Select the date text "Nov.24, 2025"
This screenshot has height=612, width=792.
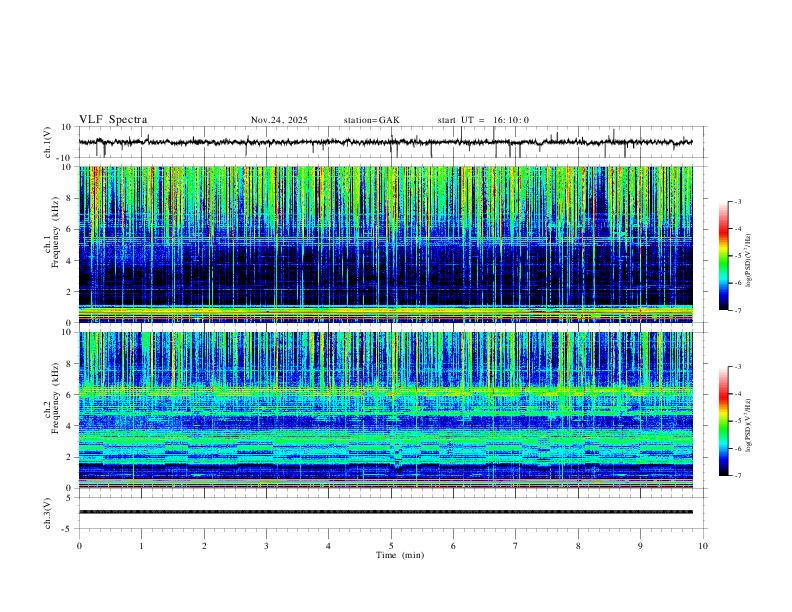coord(279,120)
